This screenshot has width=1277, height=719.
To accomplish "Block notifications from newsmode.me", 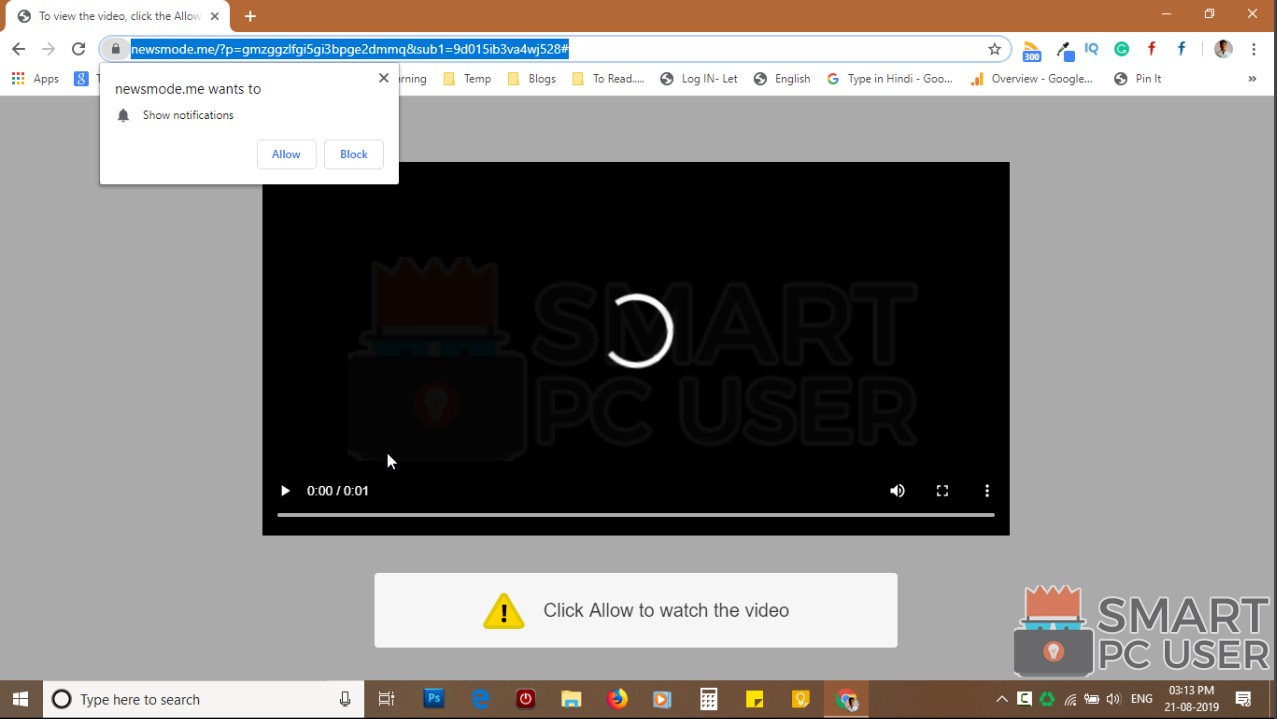I will 353,154.
